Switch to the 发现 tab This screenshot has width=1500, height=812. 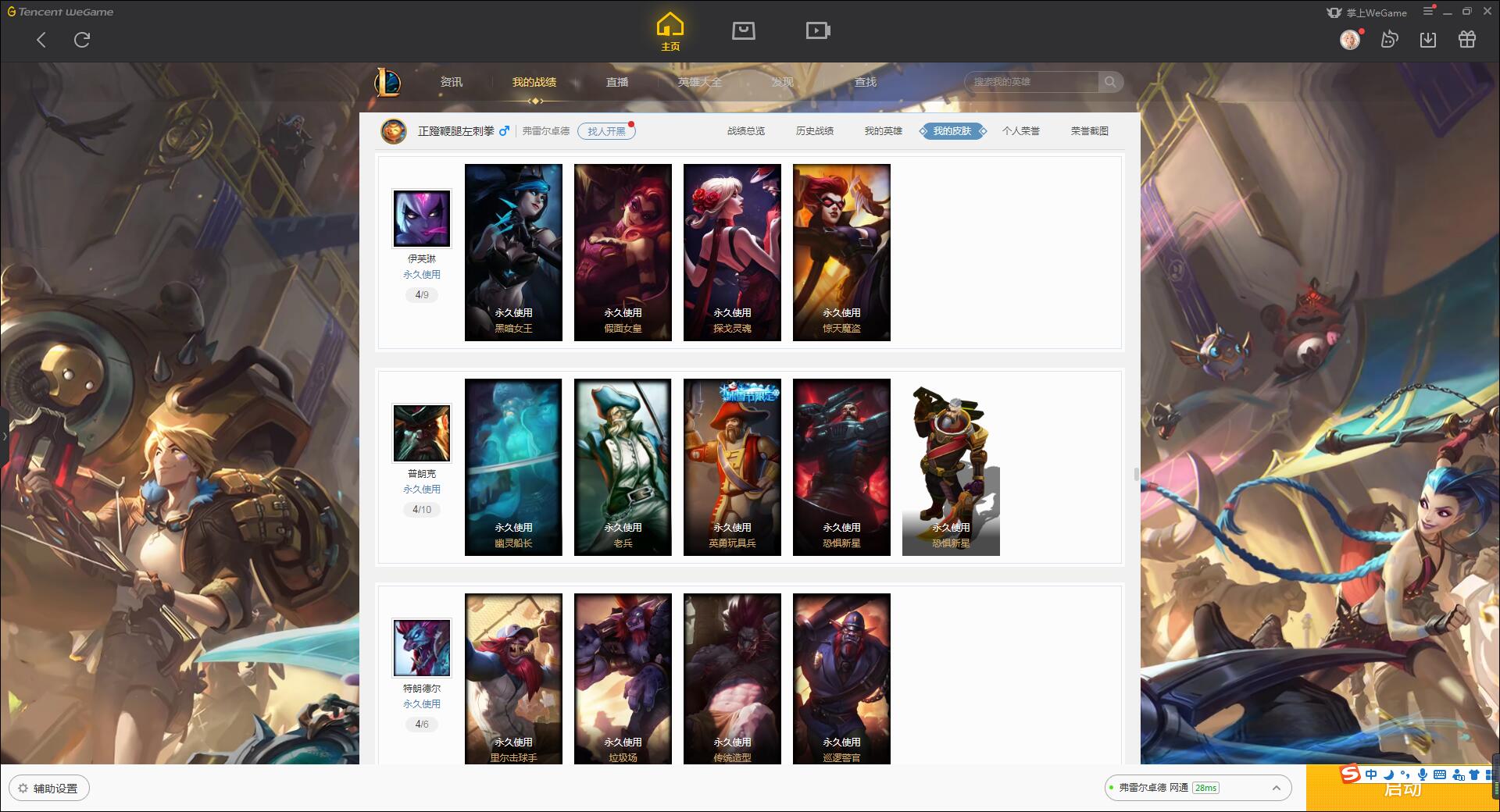[783, 82]
